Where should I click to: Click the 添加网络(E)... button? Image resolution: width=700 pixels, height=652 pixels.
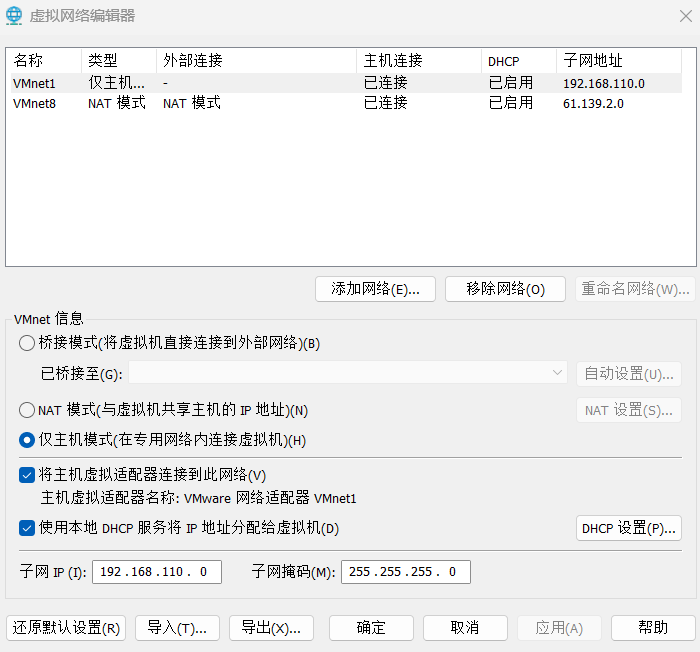tap(375, 289)
